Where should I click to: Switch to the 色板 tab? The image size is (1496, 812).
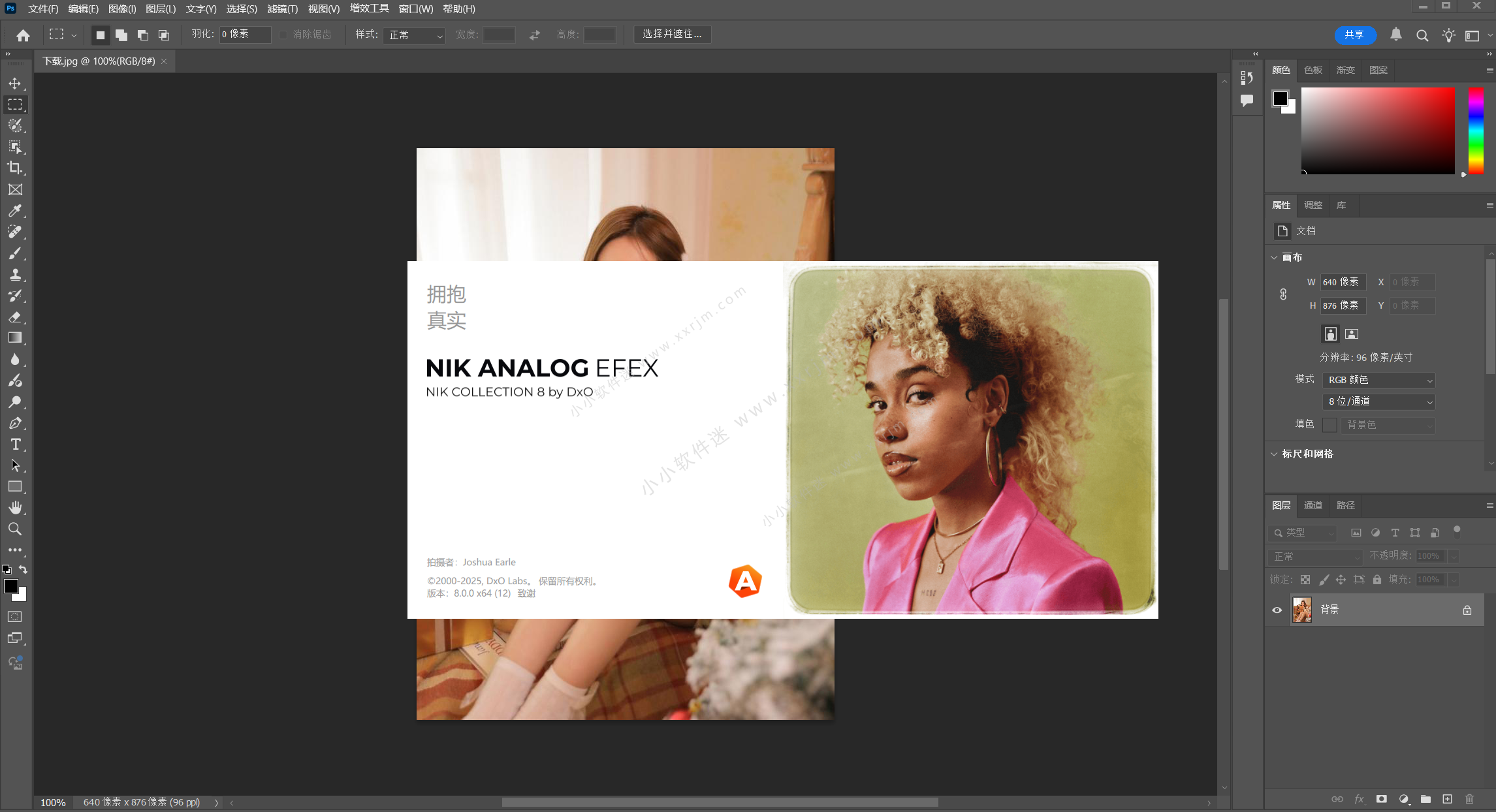coord(1313,70)
